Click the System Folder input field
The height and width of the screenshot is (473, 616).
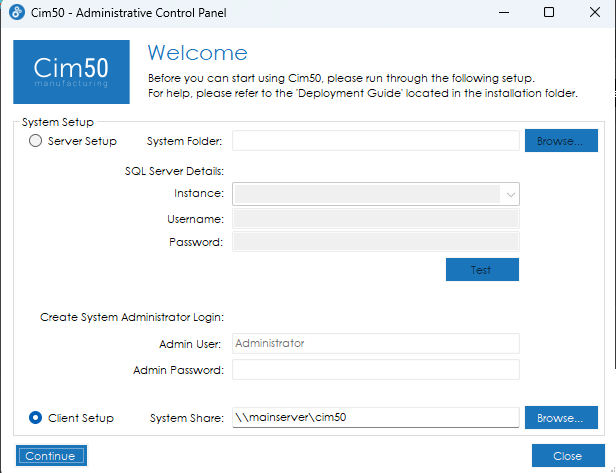(376, 141)
